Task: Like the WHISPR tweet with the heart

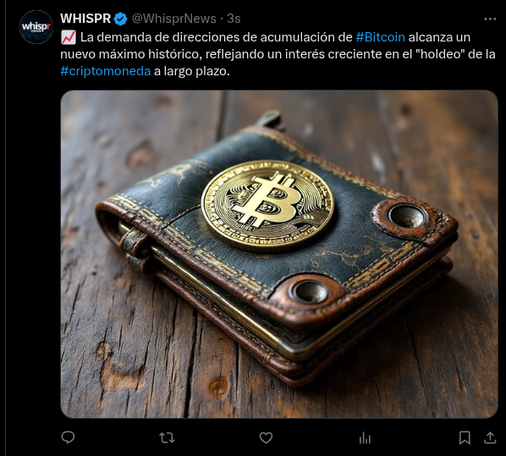Action: point(266,438)
